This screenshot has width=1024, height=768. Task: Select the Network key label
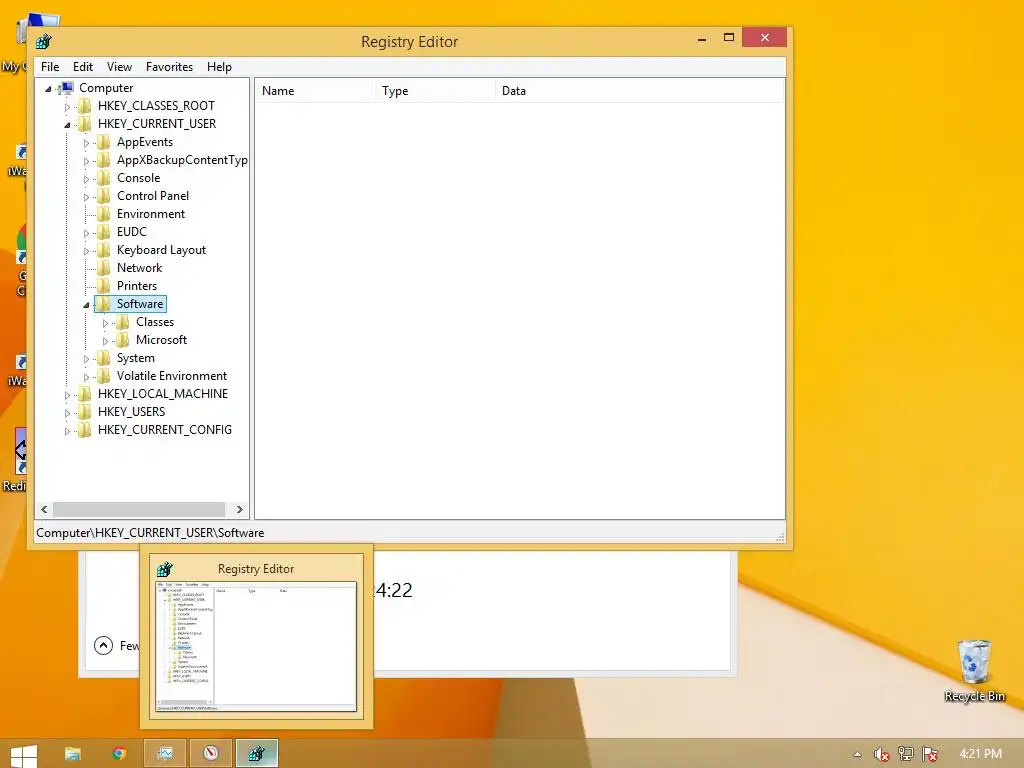pyautogui.click(x=139, y=268)
